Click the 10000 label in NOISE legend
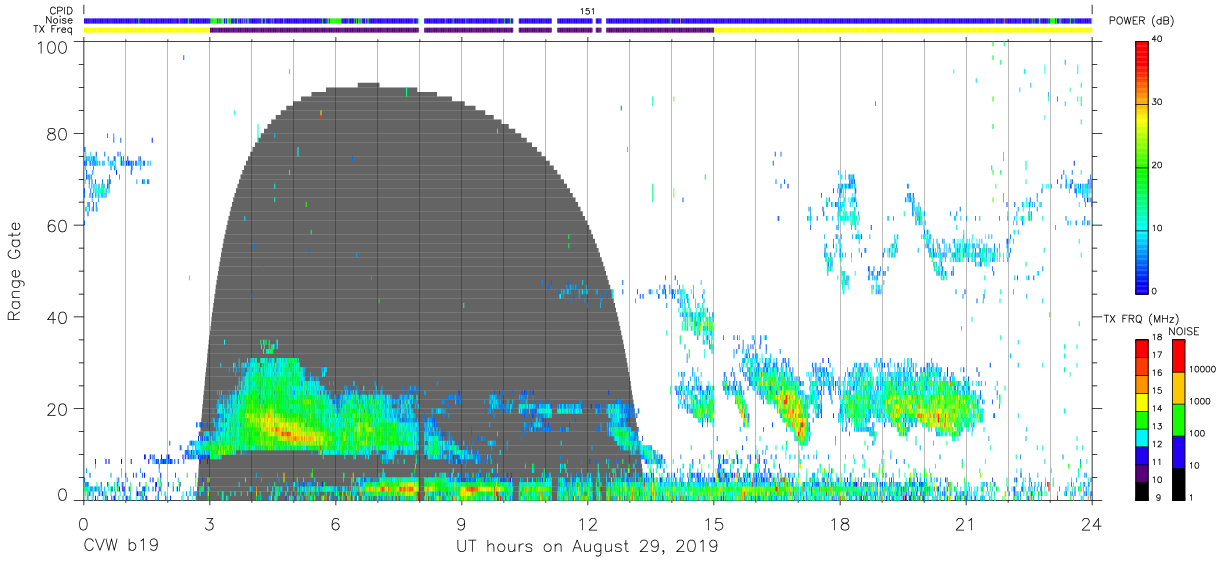The height and width of the screenshot is (567, 1228). coord(1202,369)
